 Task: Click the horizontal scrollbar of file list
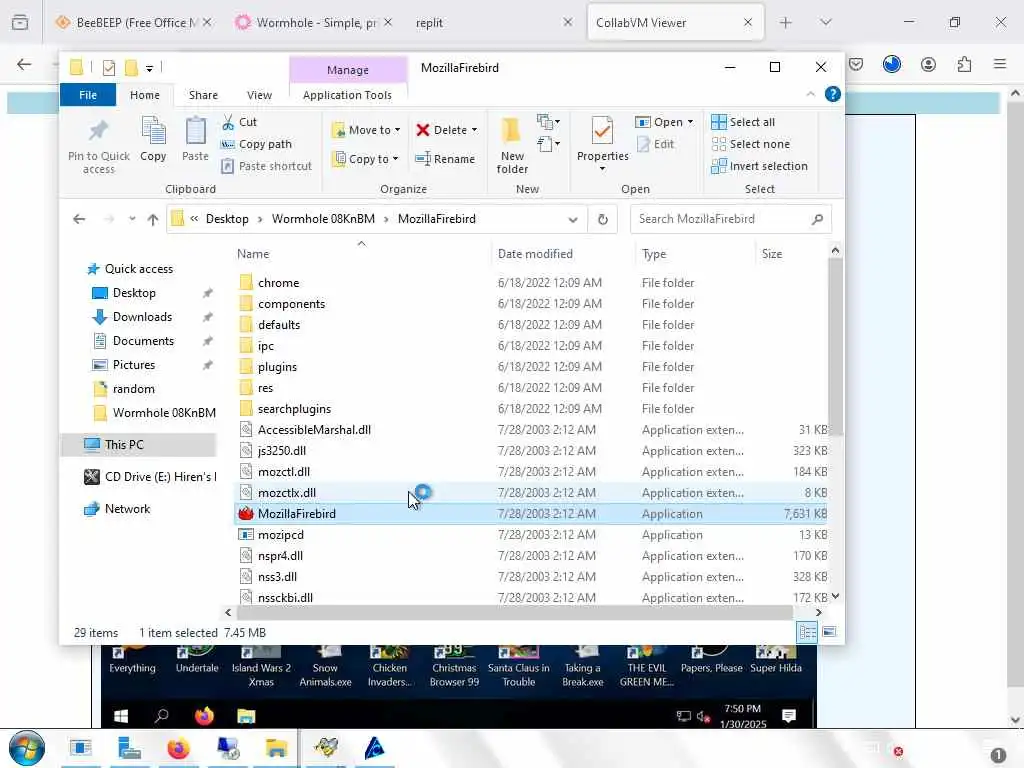pos(515,613)
